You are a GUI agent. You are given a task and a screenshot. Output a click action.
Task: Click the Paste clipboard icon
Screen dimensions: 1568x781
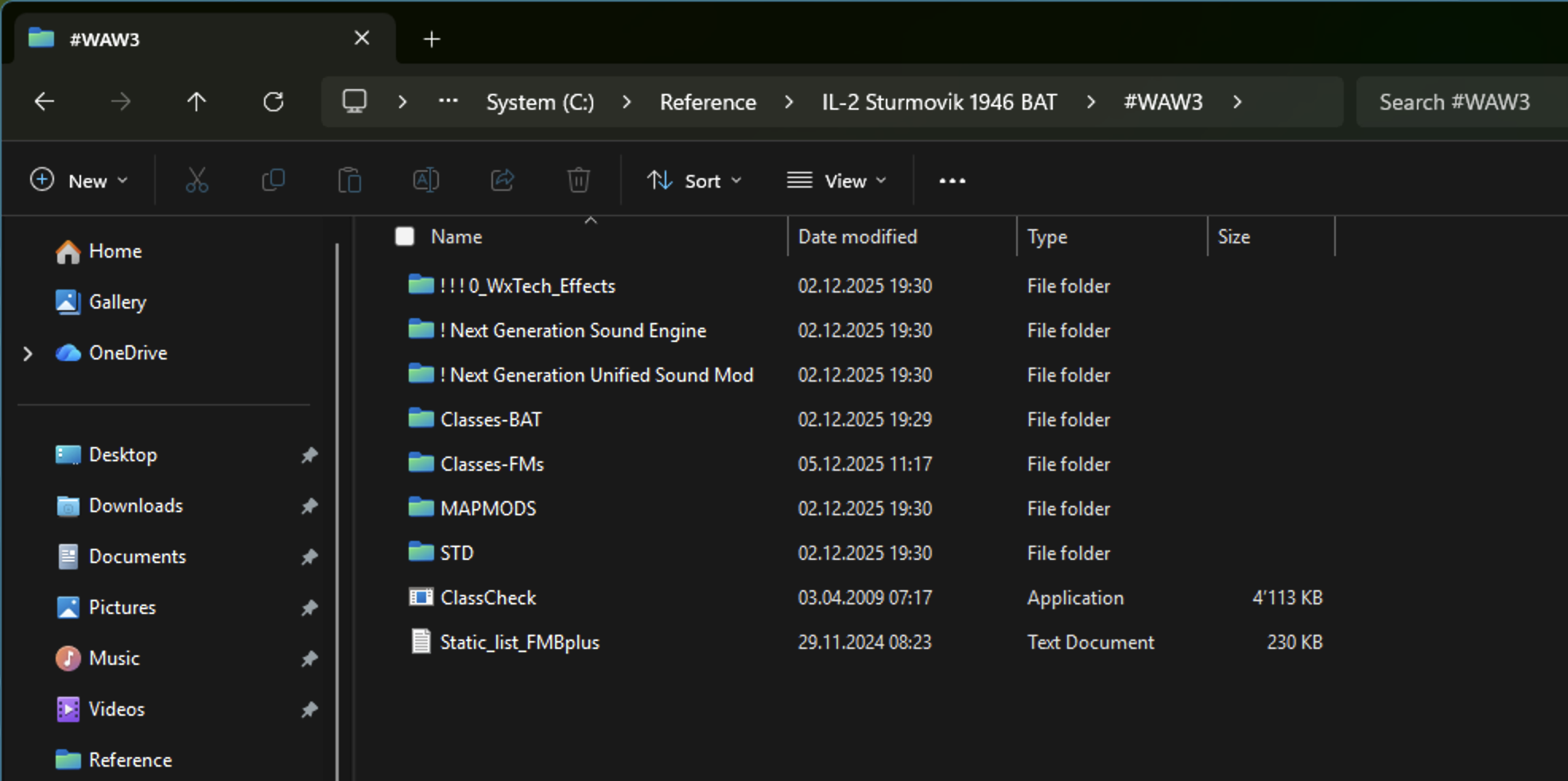[x=350, y=181]
